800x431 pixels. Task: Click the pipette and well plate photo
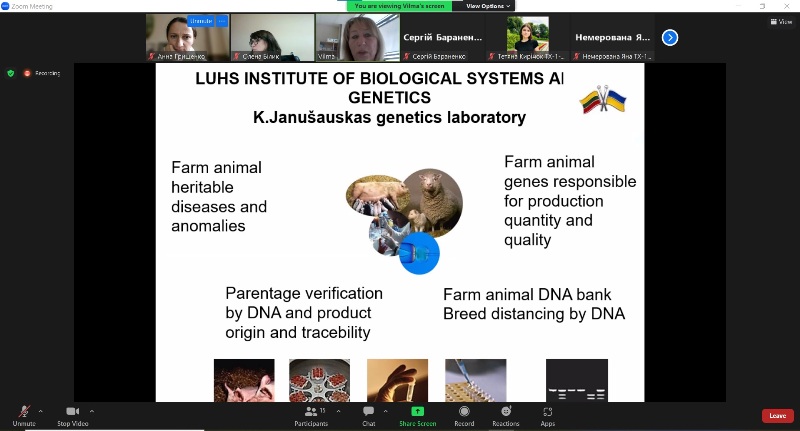tap(476, 381)
